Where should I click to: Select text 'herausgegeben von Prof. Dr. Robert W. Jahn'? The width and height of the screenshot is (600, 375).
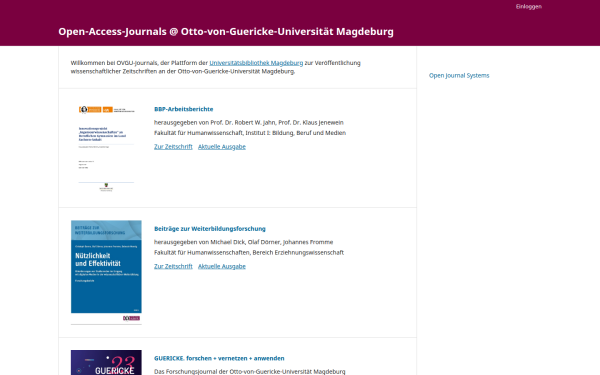tap(215, 122)
